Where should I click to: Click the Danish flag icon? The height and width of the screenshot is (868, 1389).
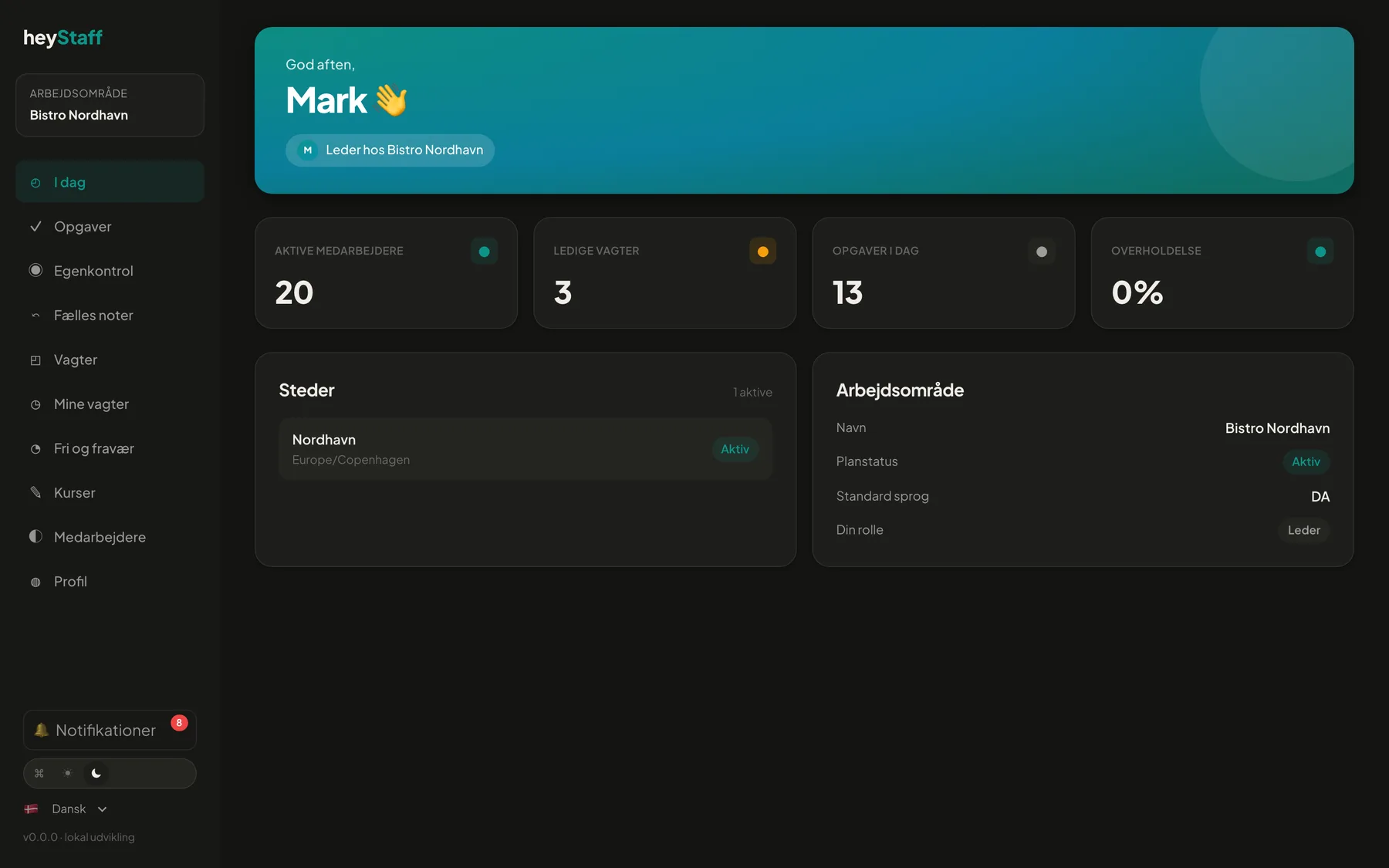pos(32,809)
